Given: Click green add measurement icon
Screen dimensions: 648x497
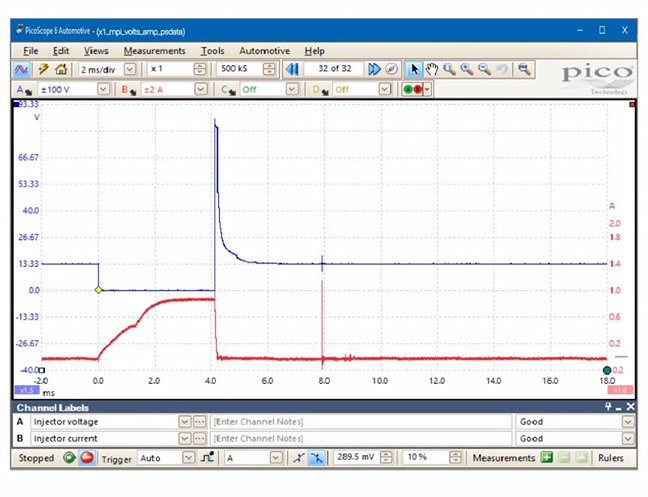Looking at the screenshot, I should [547, 458].
